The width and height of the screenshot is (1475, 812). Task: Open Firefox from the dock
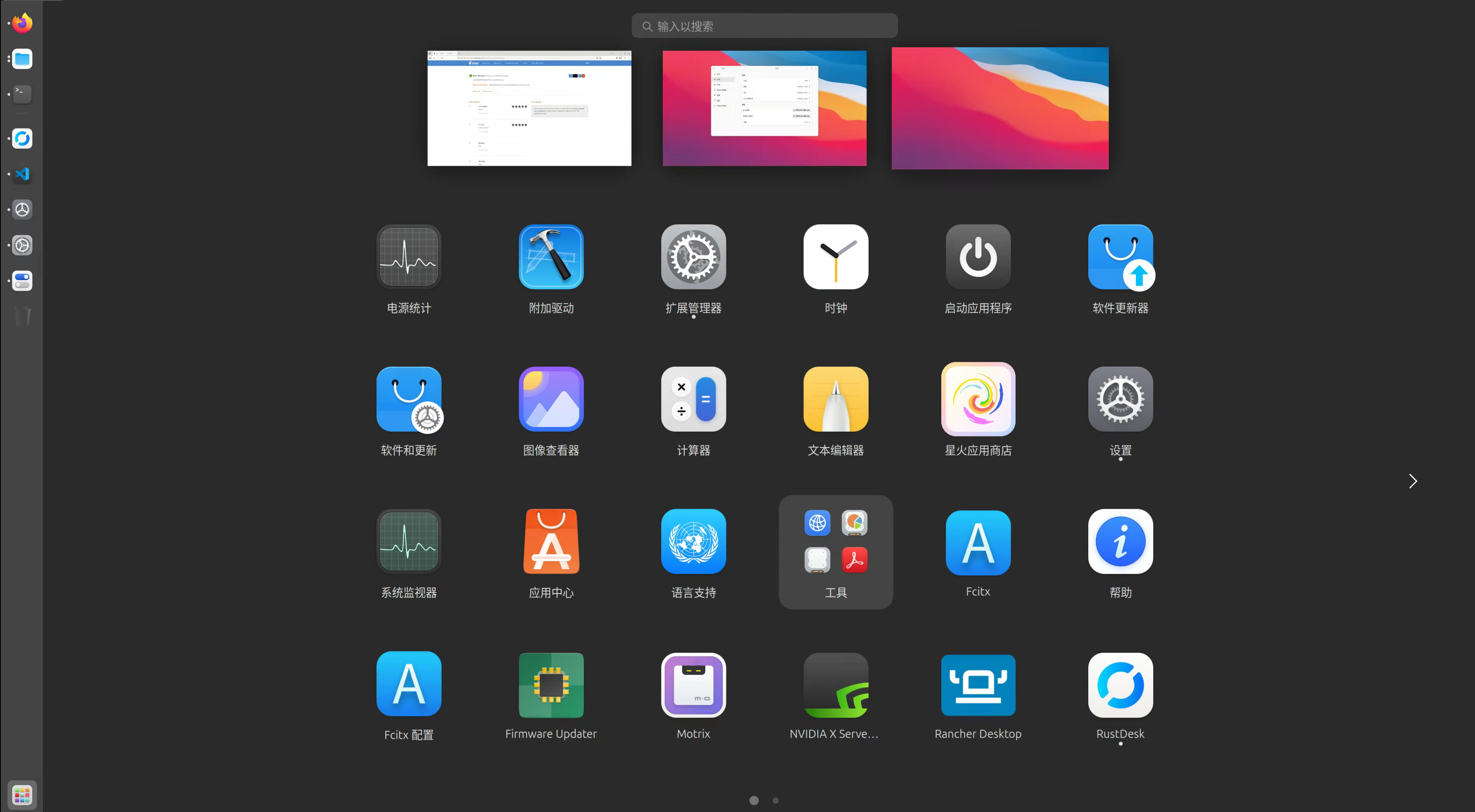(22, 23)
